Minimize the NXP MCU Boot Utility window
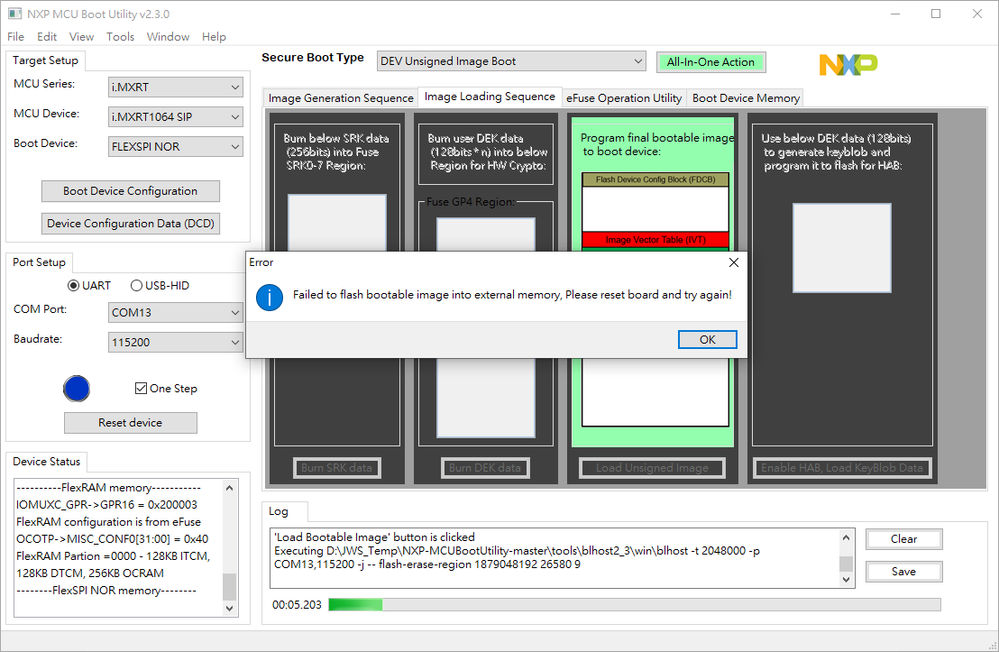Screen dimensions: 999x652 (895, 13)
